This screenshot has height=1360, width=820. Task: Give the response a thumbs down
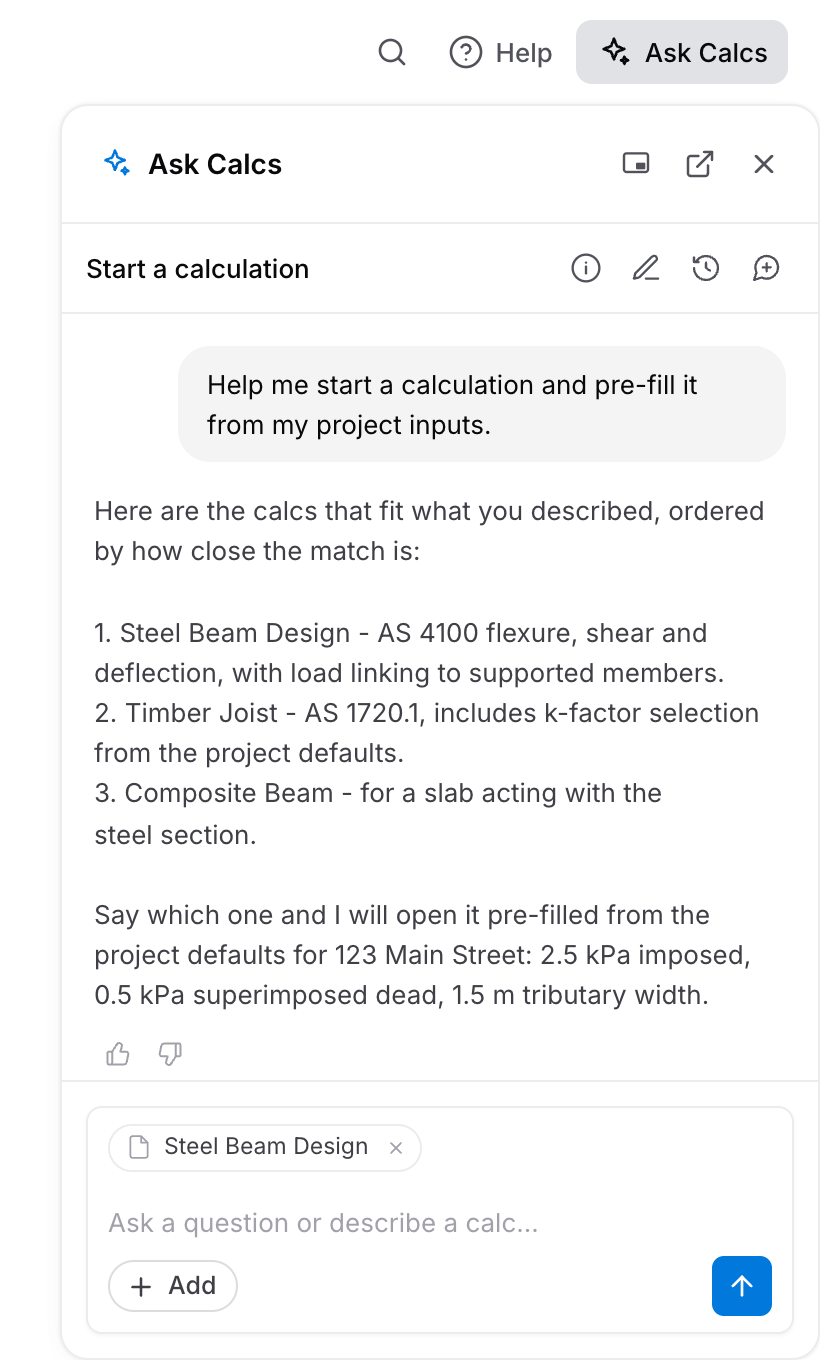(171, 1054)
